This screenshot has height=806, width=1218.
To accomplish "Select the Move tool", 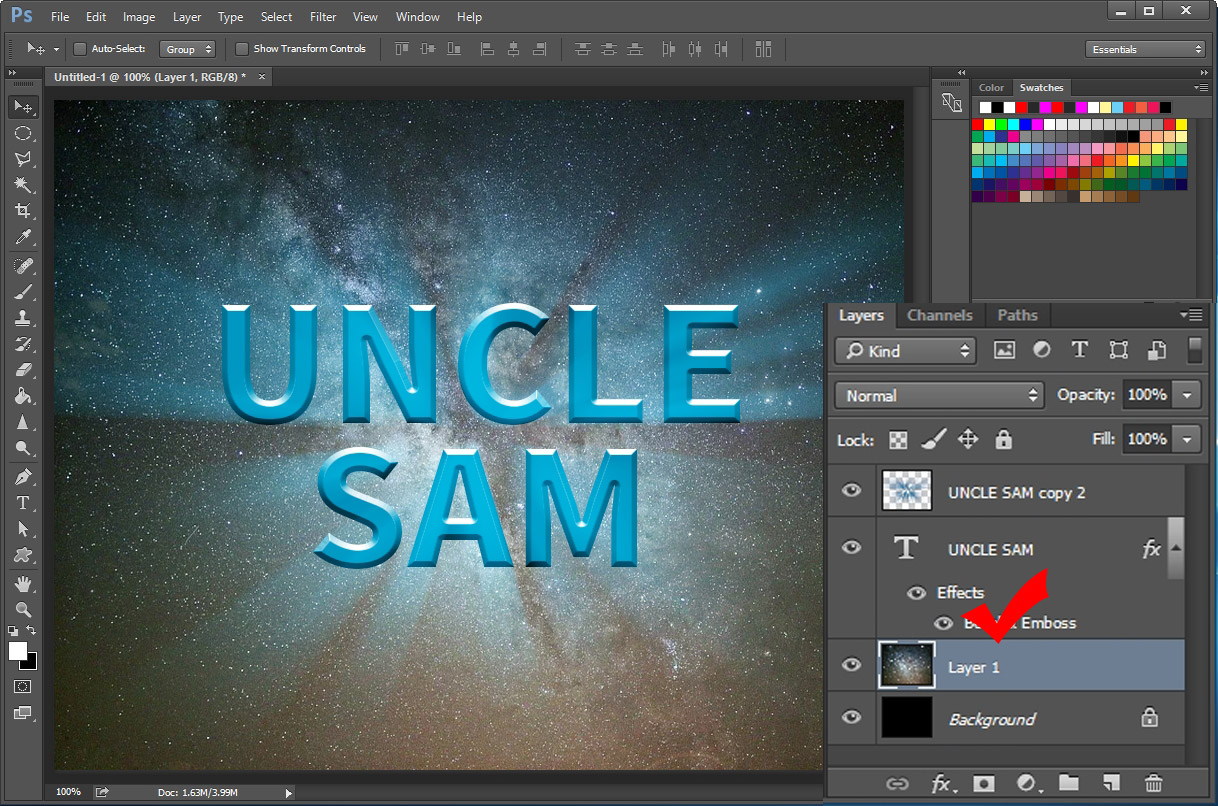I will click(23, 107).
